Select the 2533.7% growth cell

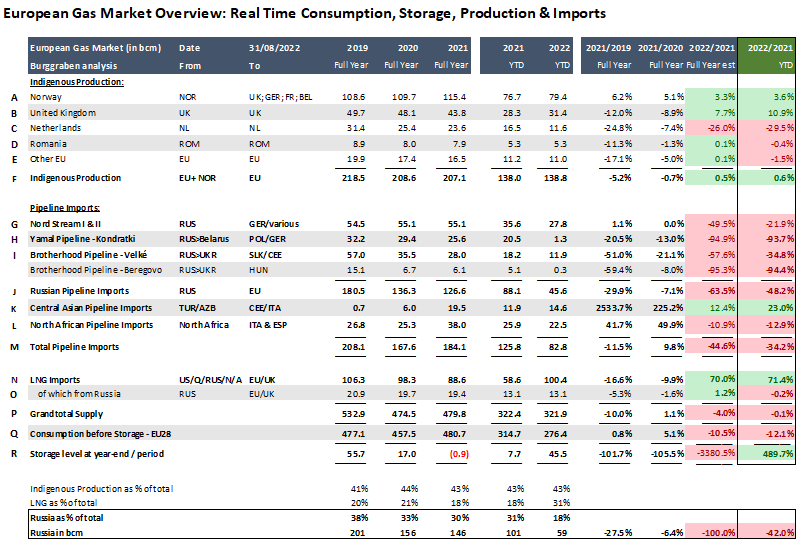click(x=610, y=308)
